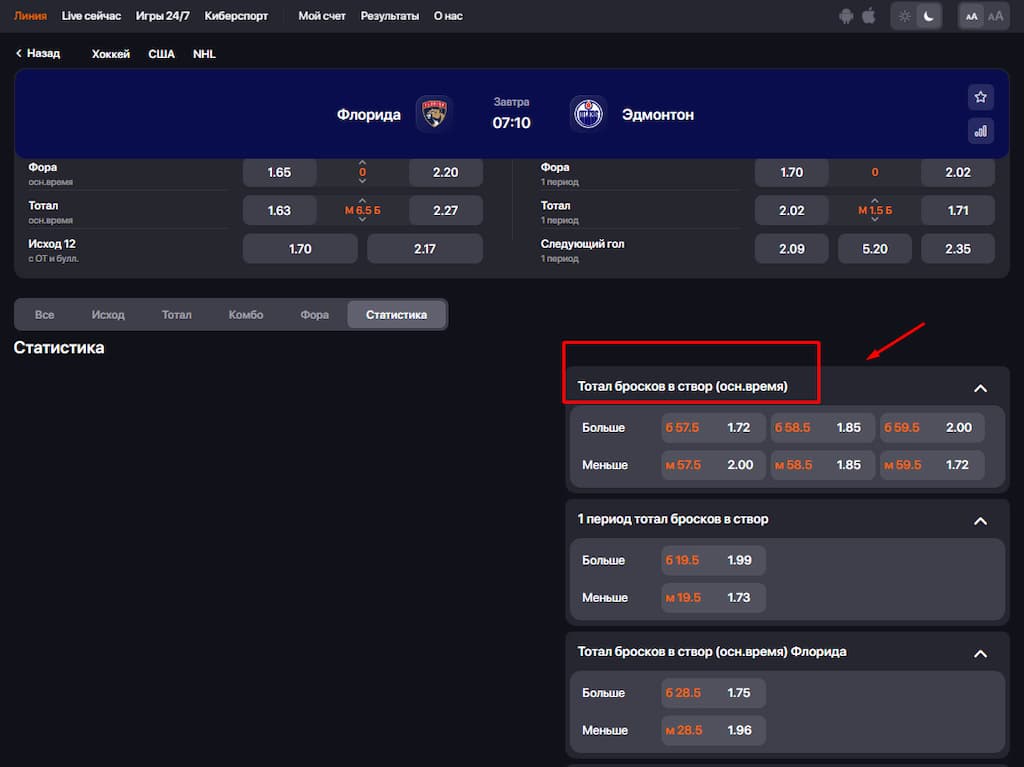Open the Киберспорт menu item
Image resolution: width=1024 pixels, height=767 pixels.
(236, 16)
